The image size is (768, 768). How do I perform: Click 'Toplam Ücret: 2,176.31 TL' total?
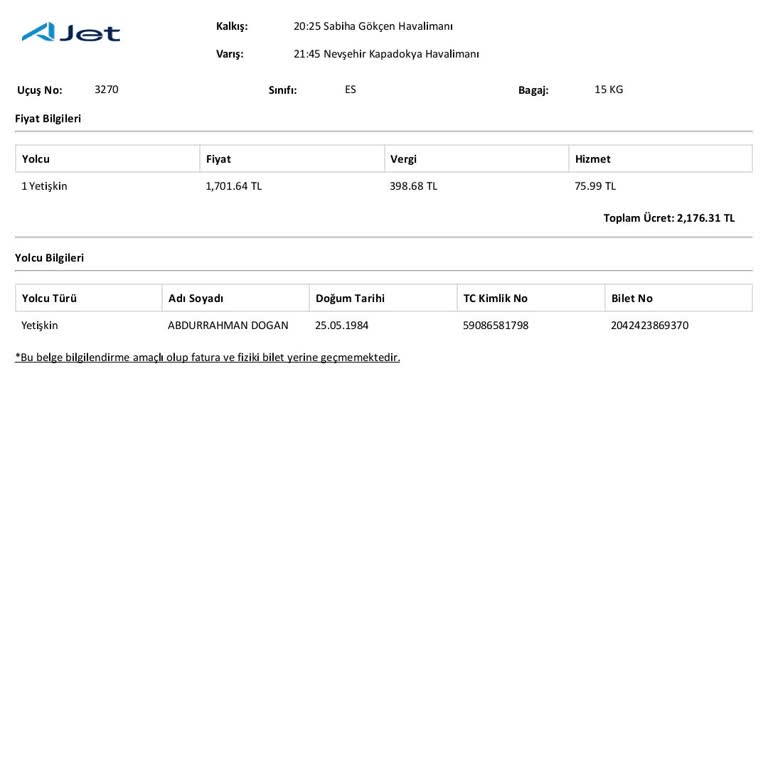click(x=669, y=218)
